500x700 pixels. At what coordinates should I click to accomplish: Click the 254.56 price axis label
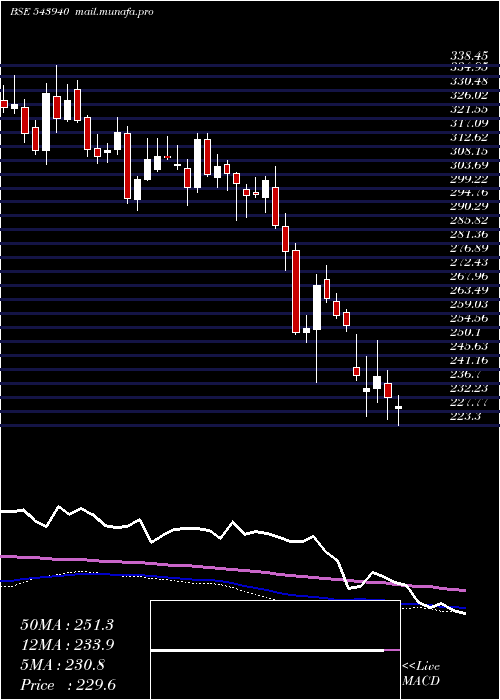point(468,318)
